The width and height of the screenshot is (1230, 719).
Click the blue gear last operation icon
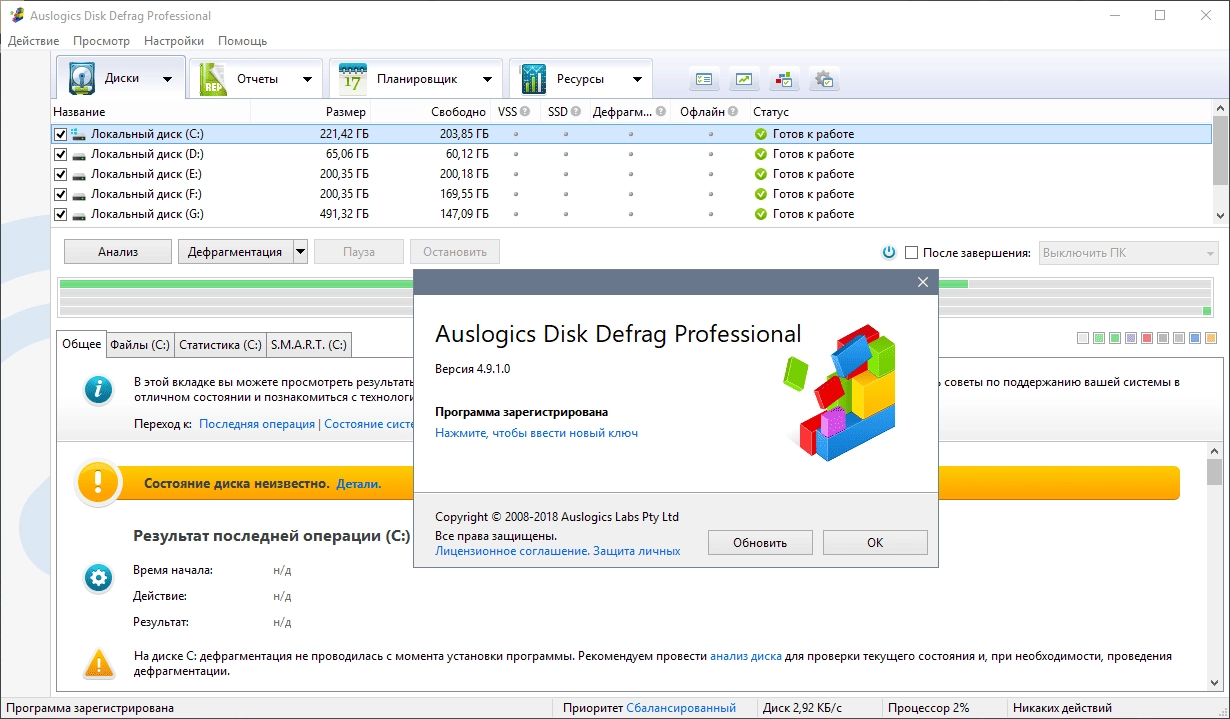pos(97,577)
